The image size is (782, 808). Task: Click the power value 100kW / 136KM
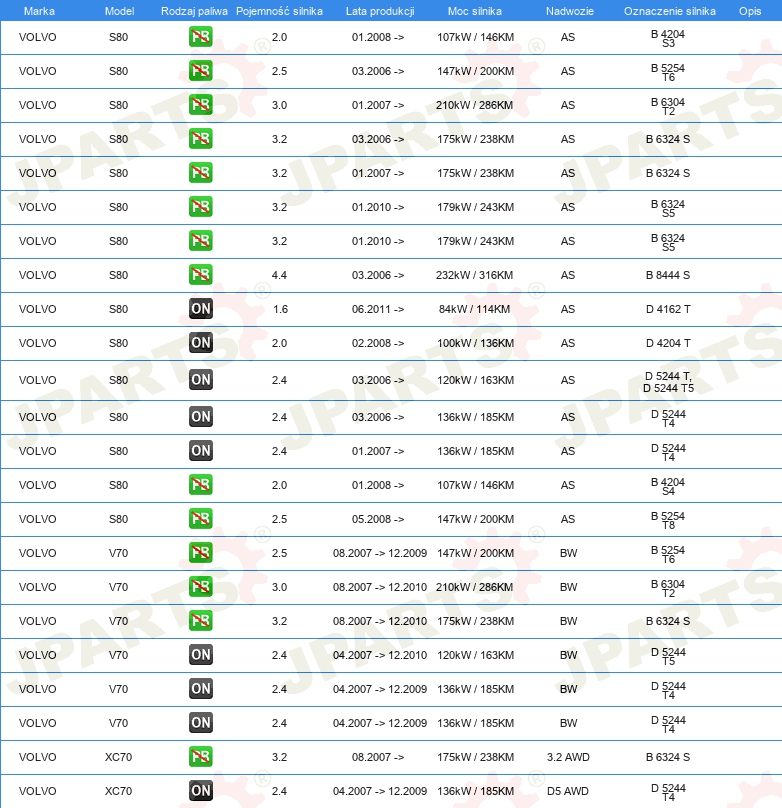[475, 343]
